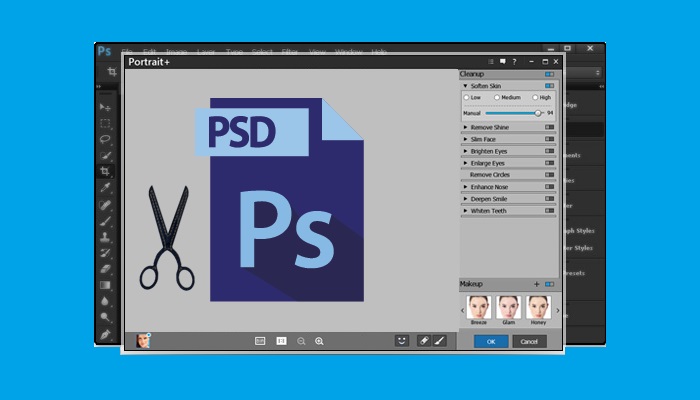The height and width of the screenshot is (400, 700).
Task: Click the Photoshop Ps logo
Action: pyautogui.click(x=104, y=51)
